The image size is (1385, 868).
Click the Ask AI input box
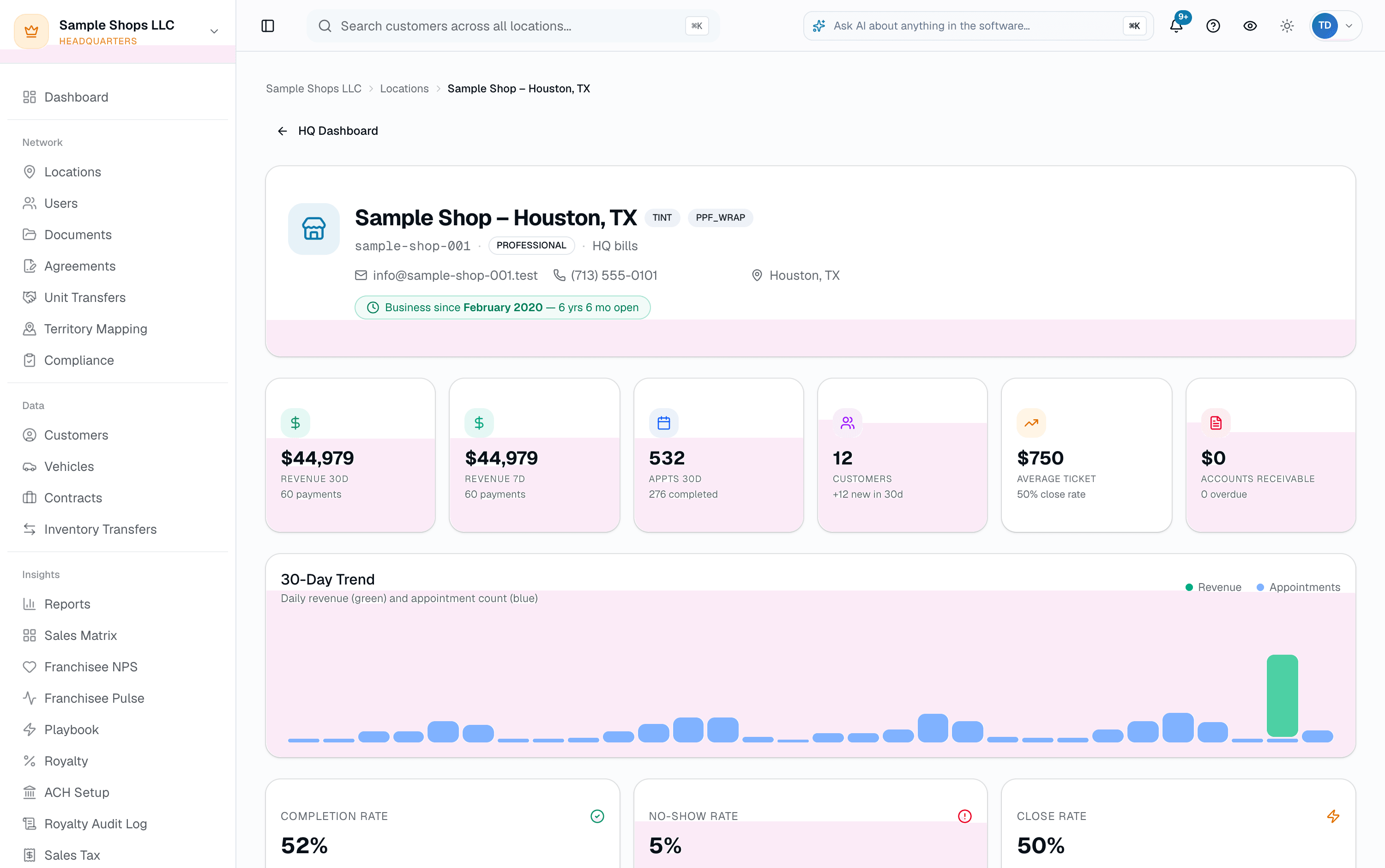tap(978, 26)
